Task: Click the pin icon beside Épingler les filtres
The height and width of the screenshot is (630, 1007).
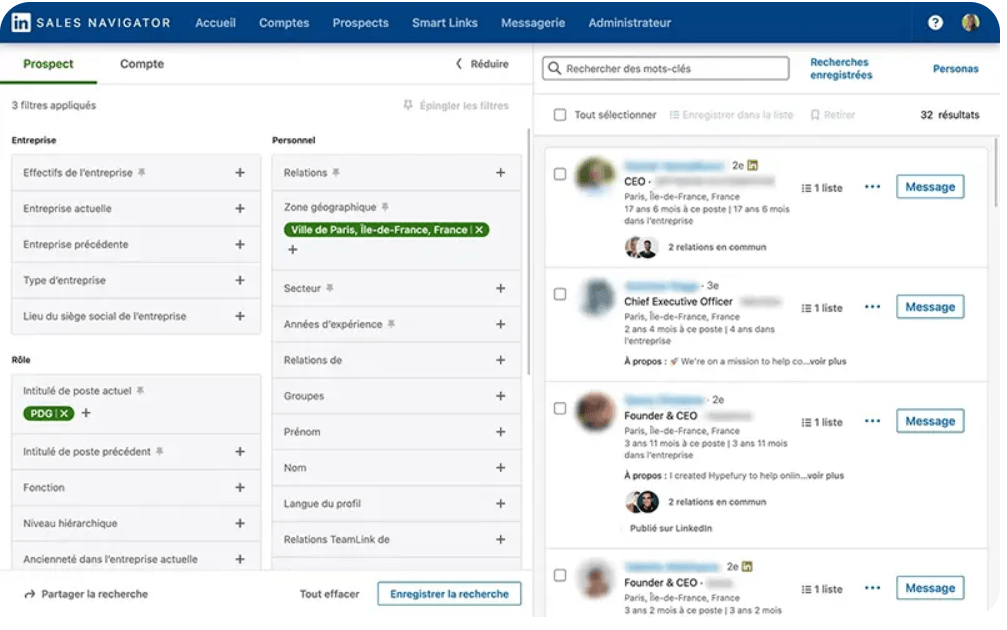Action: tap(408, 105)
